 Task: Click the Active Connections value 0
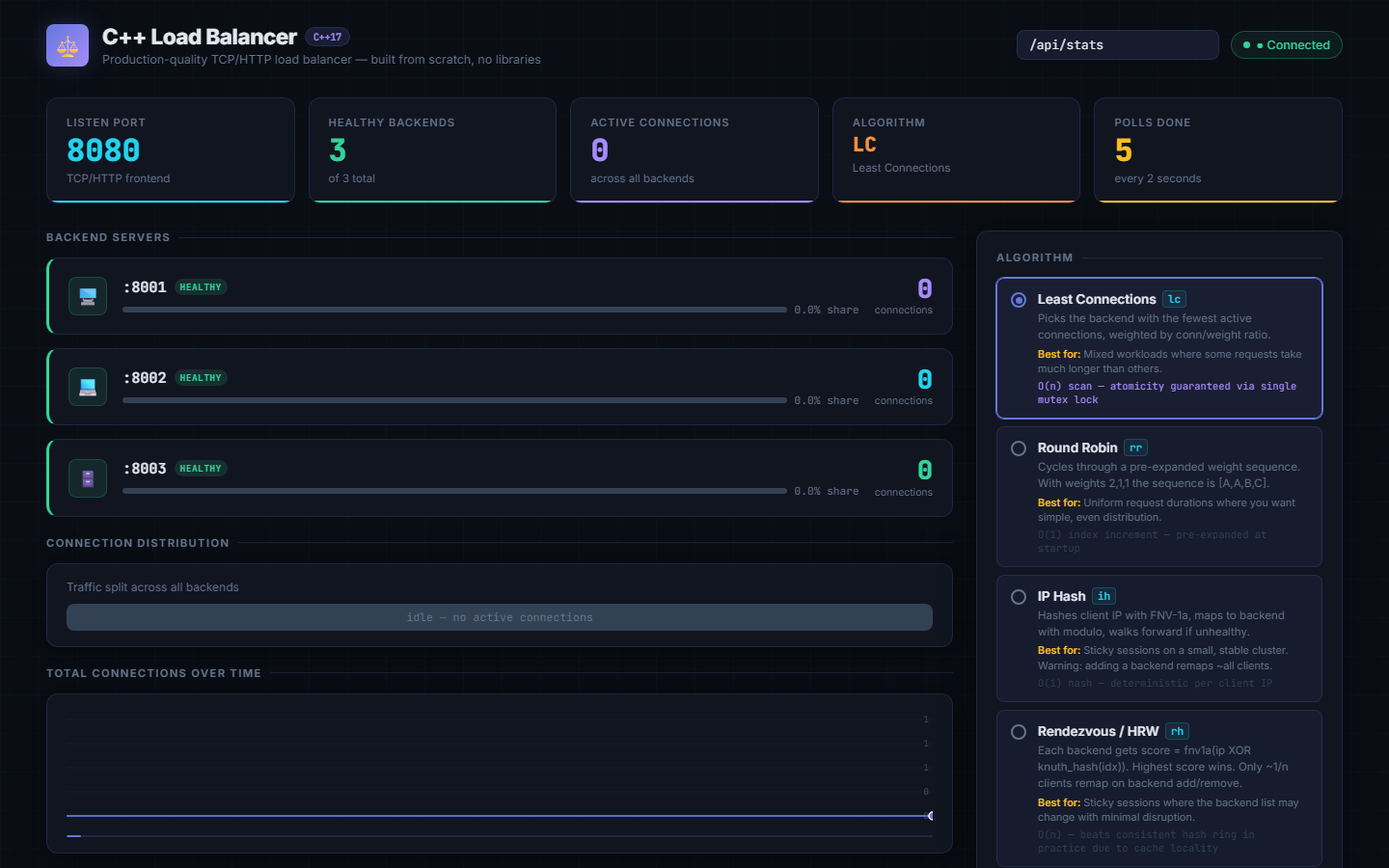click(x=600, y=150)
